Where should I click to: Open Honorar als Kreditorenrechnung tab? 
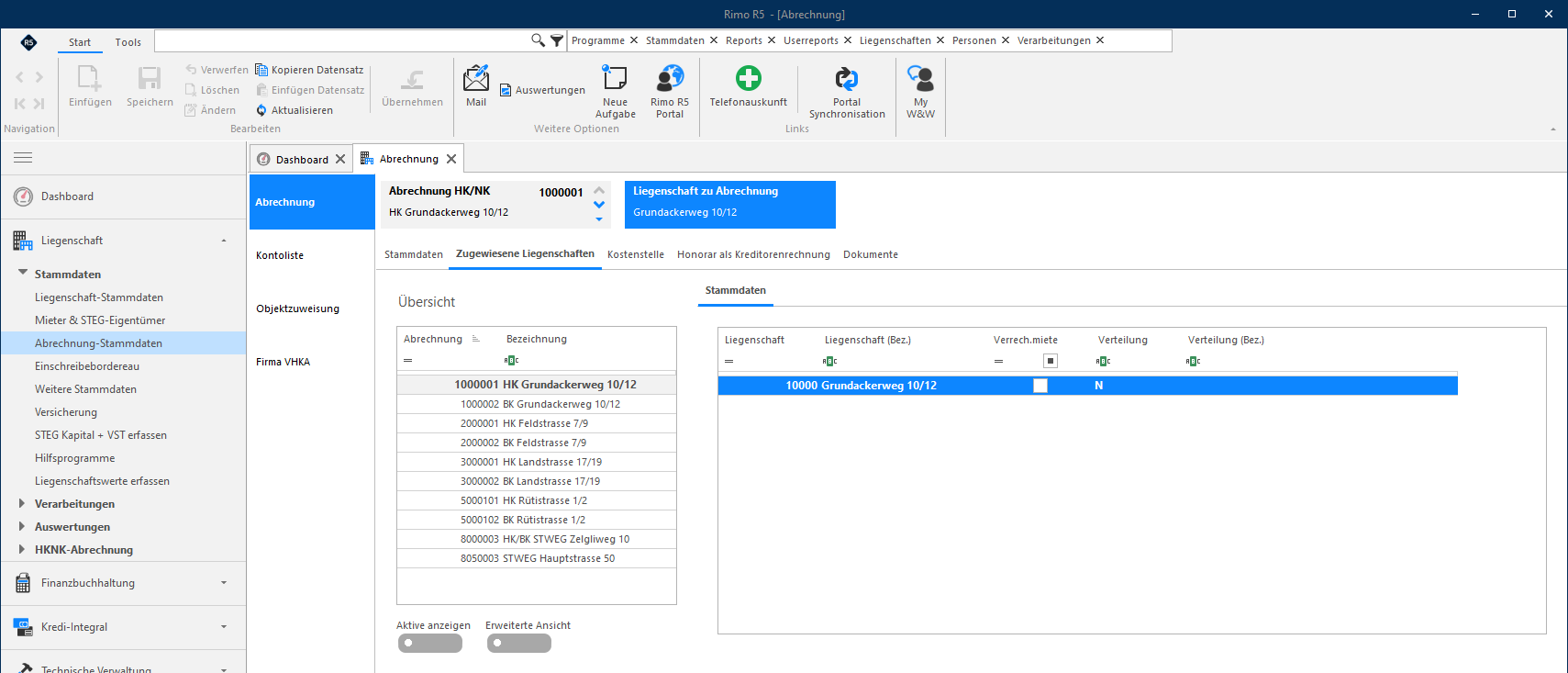tap(753, 254)
